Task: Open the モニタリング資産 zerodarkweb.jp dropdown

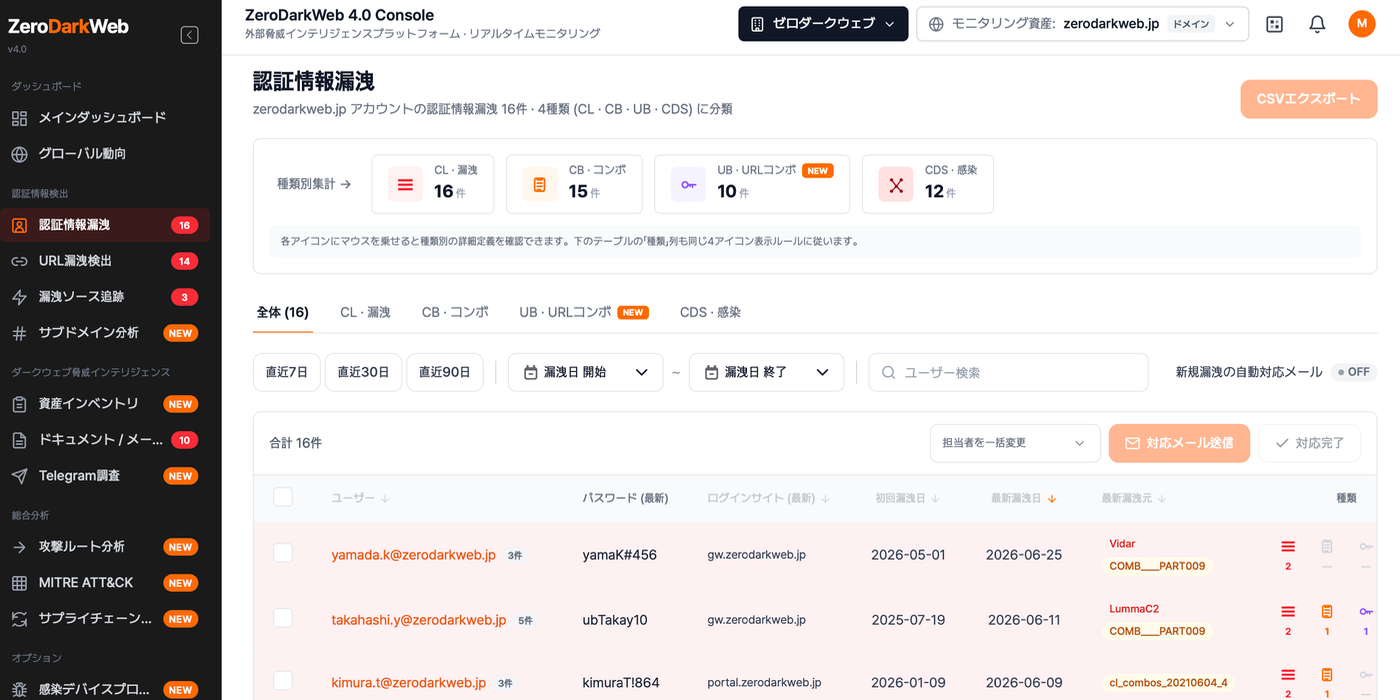Action: coord(1082,24)
